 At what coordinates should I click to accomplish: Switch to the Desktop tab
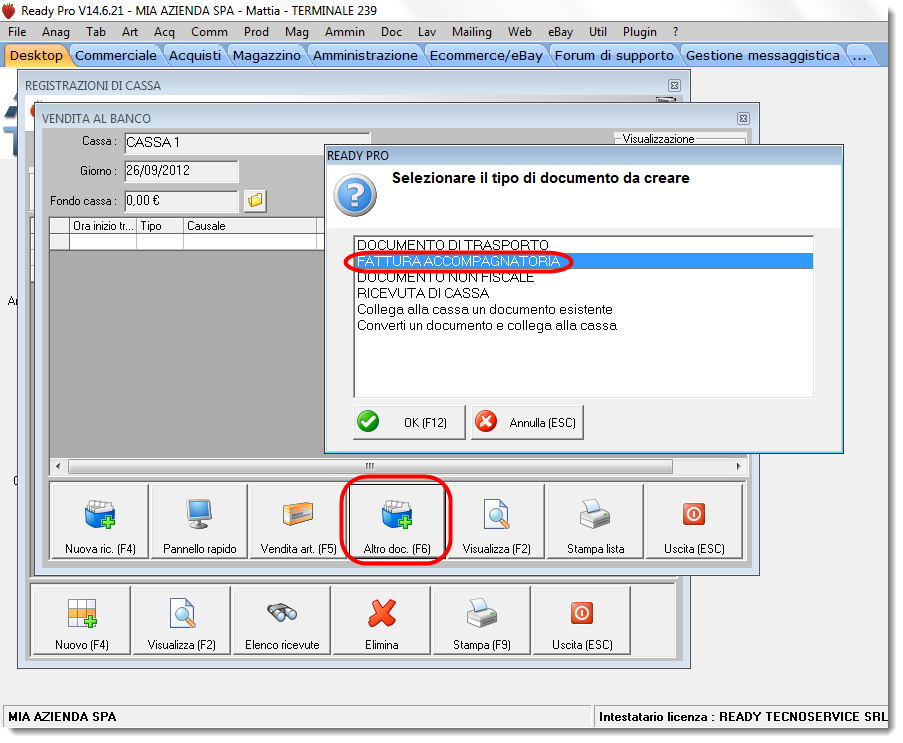(x=36, y=55)
